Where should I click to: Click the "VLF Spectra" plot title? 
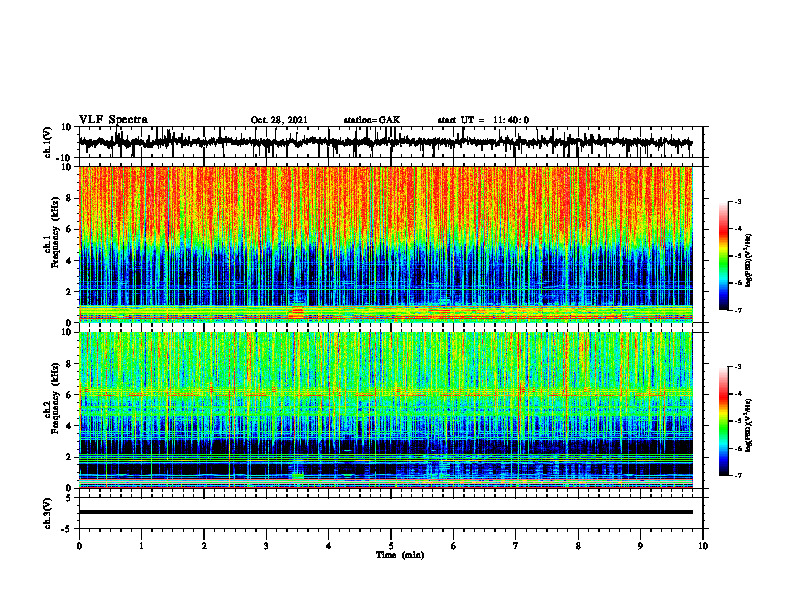click(x=113, y=120)
